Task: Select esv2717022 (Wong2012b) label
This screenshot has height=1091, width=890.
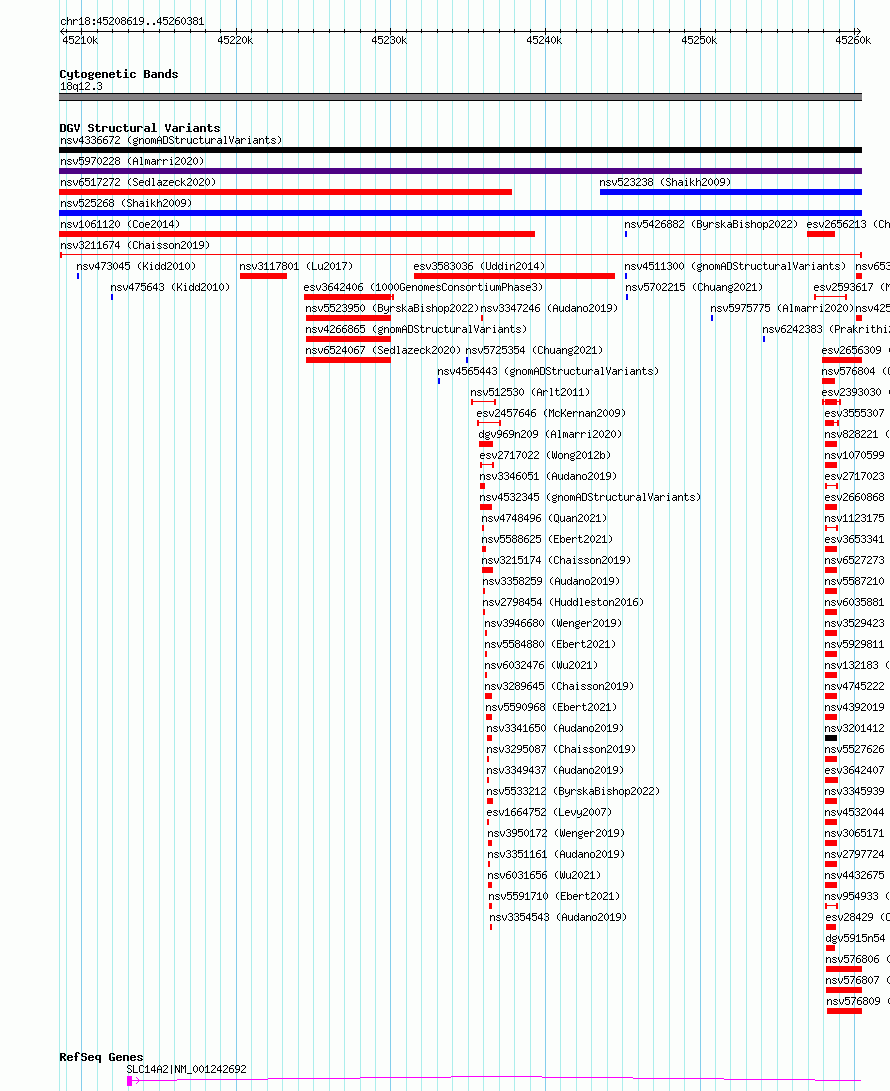Action: [x=546, y=454]
